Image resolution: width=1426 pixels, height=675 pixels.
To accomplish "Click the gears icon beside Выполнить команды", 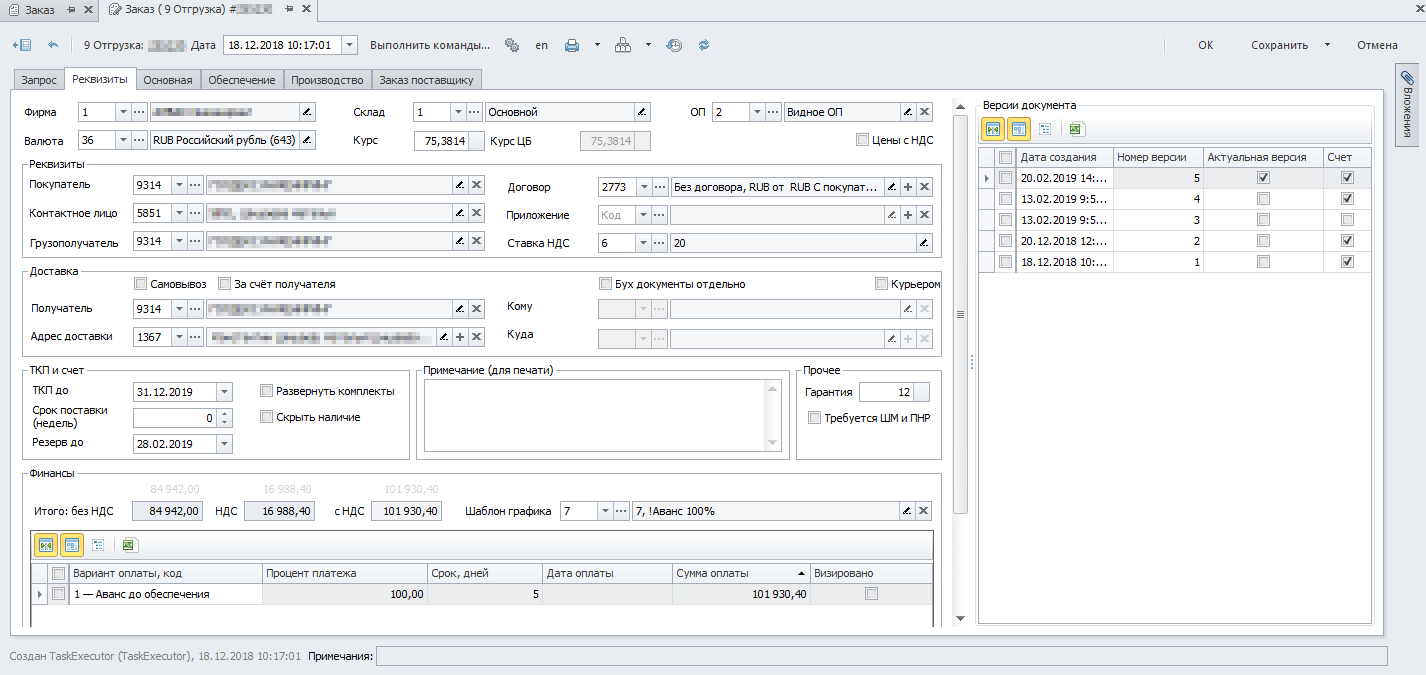I will tap(512, 45).
